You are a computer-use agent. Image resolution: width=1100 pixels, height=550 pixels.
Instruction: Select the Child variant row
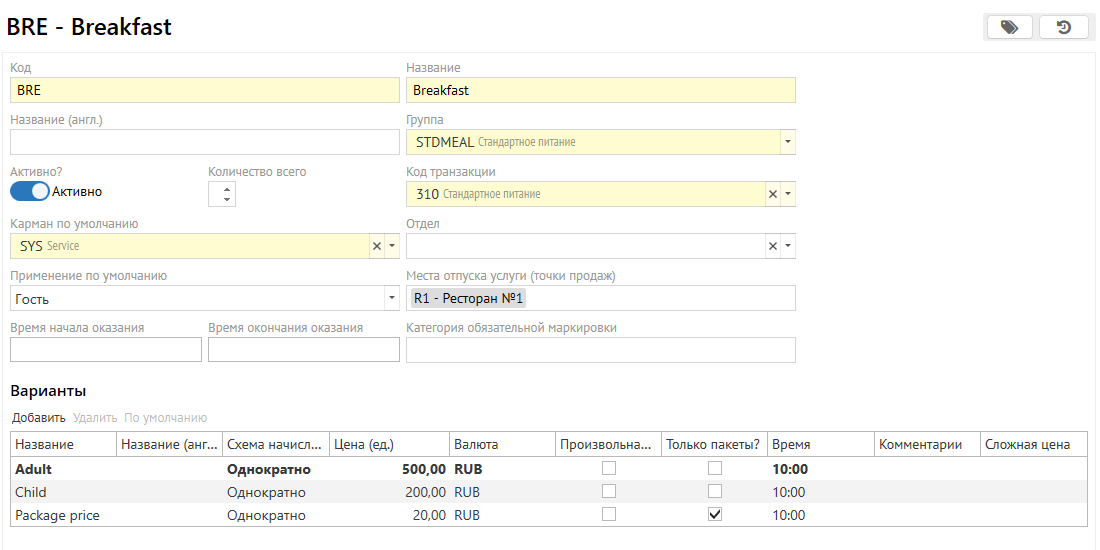point(60,492)
